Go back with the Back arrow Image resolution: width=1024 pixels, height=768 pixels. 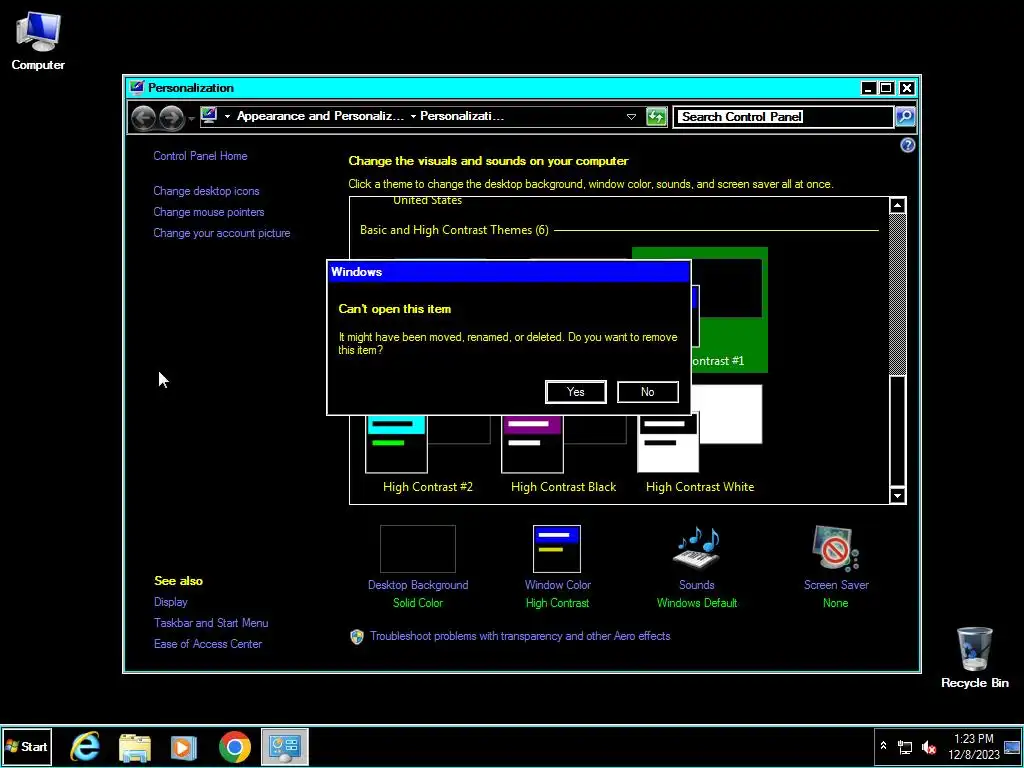click(144, 118)
